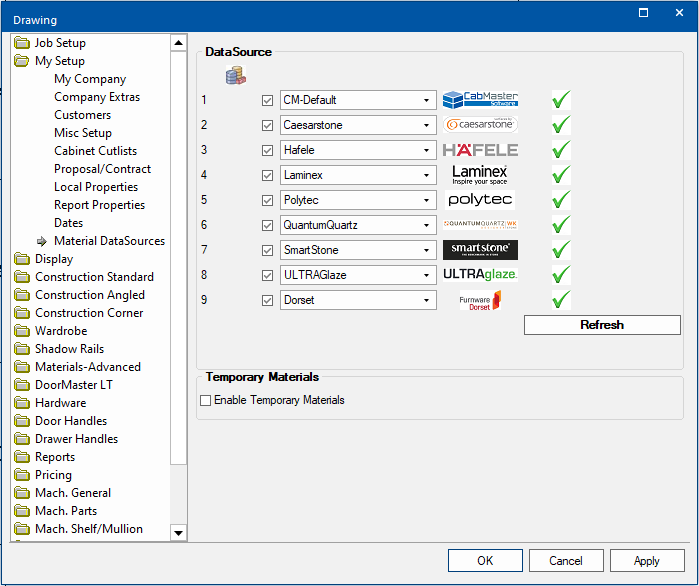
Task: Click the Hardware folder icon
Action: 21,403
